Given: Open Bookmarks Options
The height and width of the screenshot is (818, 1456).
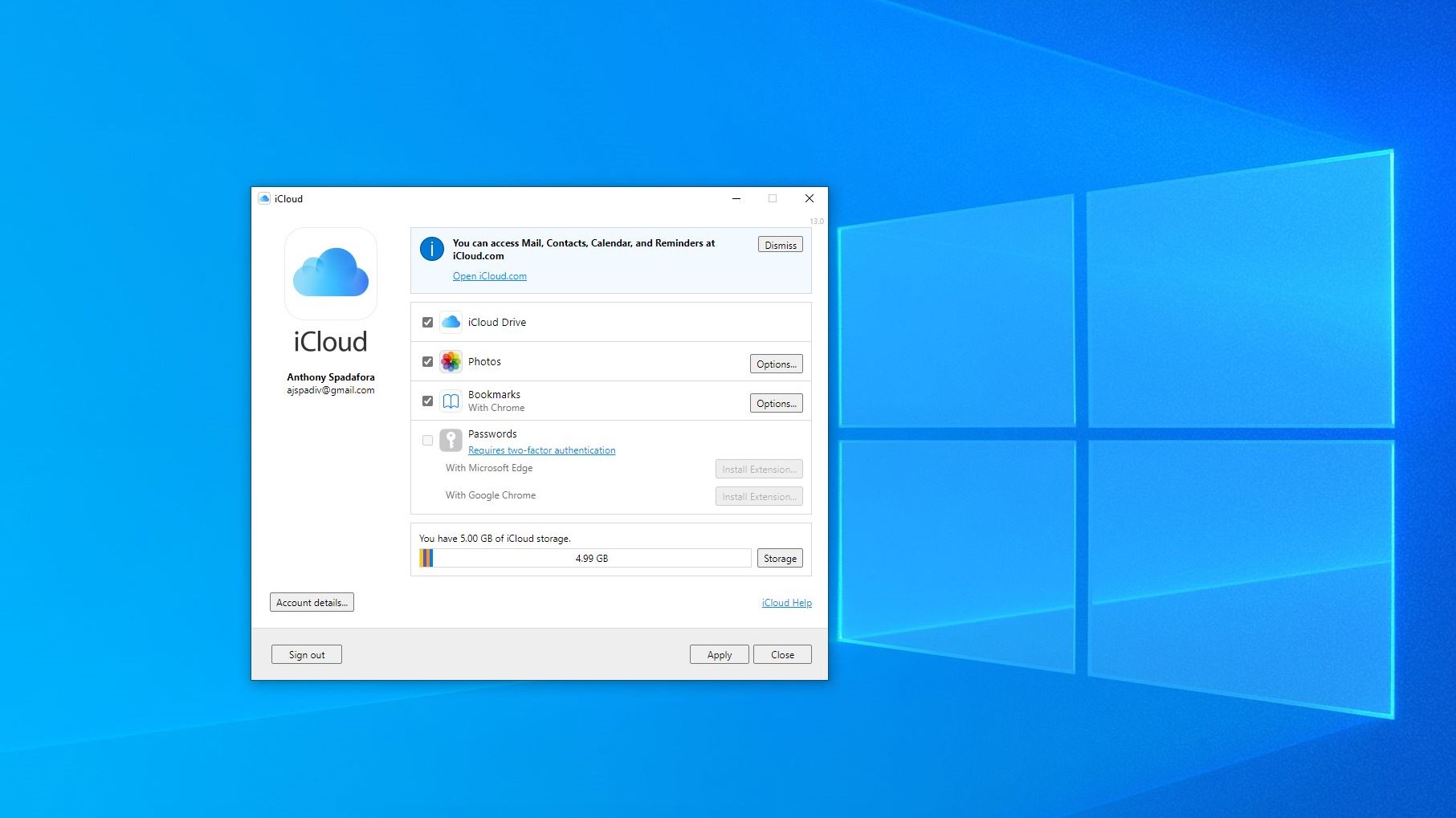Looking at the screenshot, I should [x=776, y=403].
